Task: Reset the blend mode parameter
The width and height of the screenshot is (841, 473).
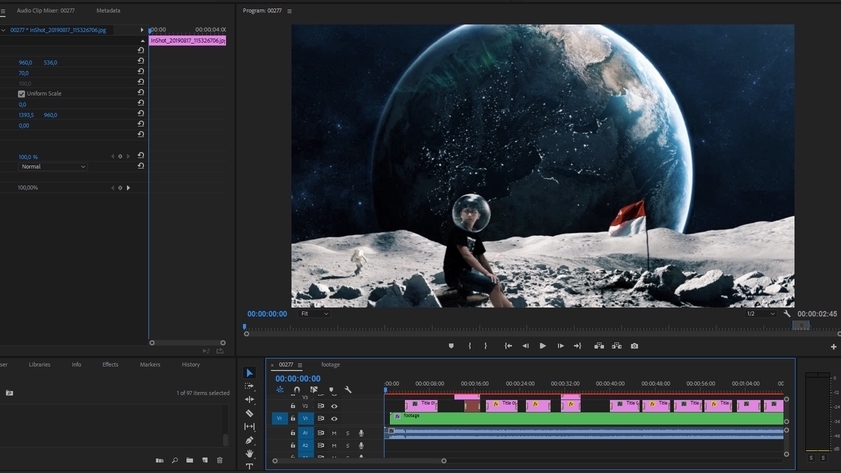Action: pos(141,166)
